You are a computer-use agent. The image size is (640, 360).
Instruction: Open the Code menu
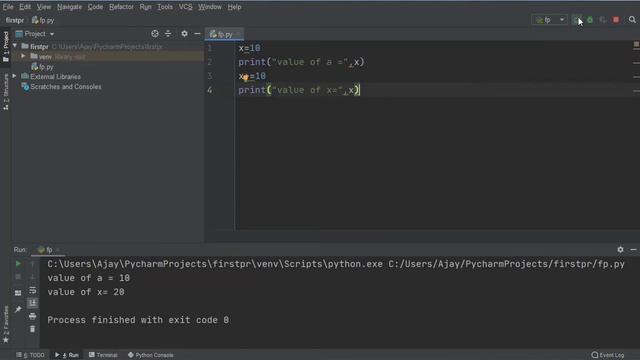click(x=95, y=7)
